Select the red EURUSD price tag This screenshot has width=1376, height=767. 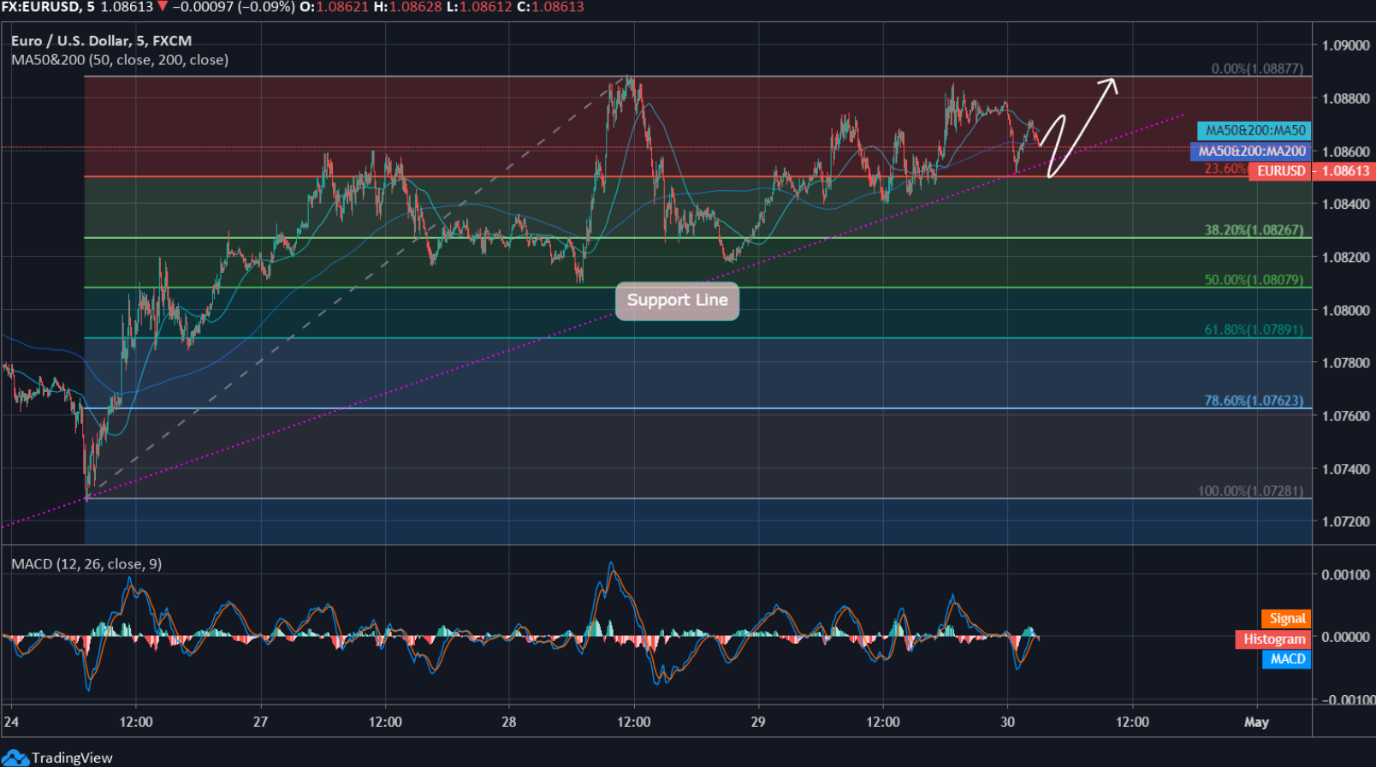click(1280, 171)
